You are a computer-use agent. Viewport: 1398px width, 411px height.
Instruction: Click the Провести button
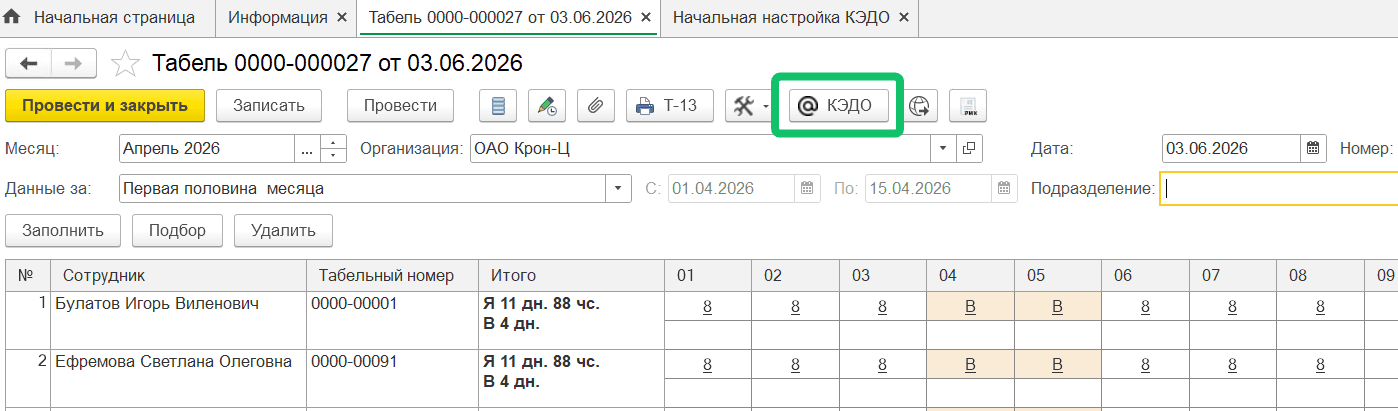pyautogui.click(x=400, y=105)
